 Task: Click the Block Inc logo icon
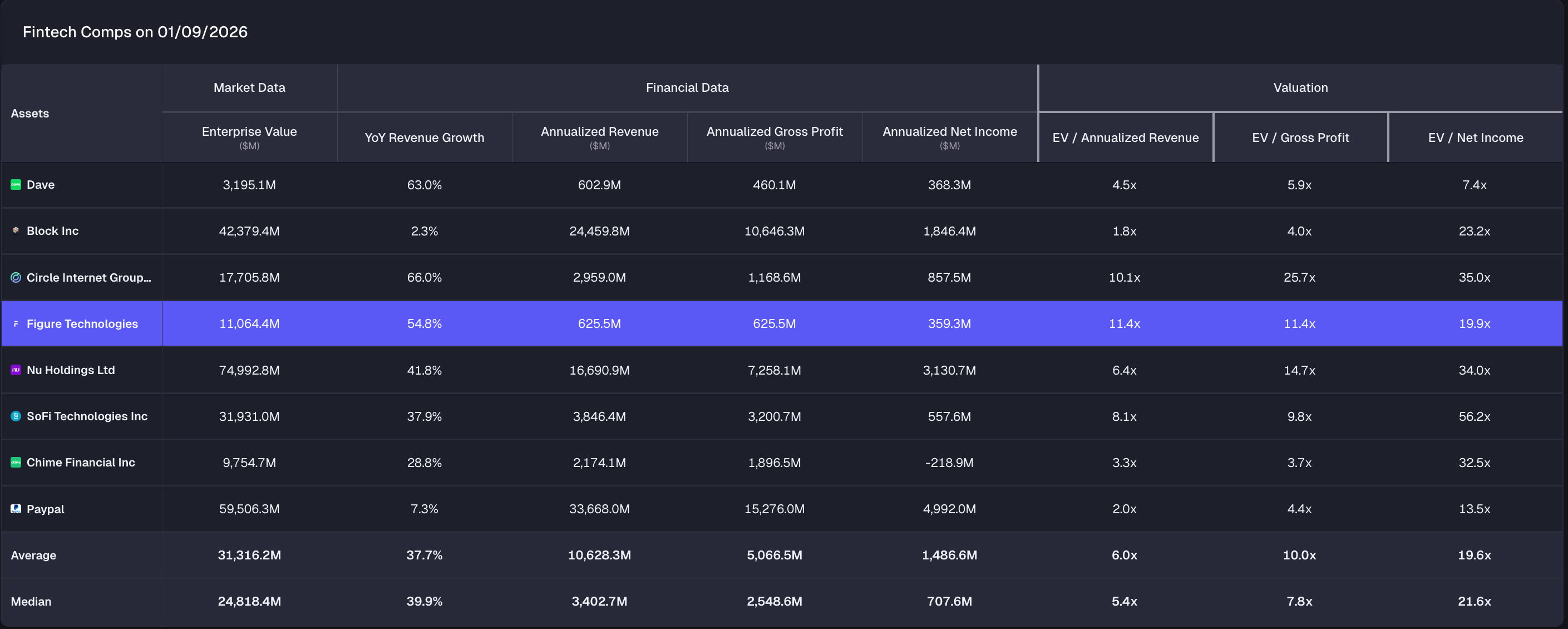coord(16,231)
